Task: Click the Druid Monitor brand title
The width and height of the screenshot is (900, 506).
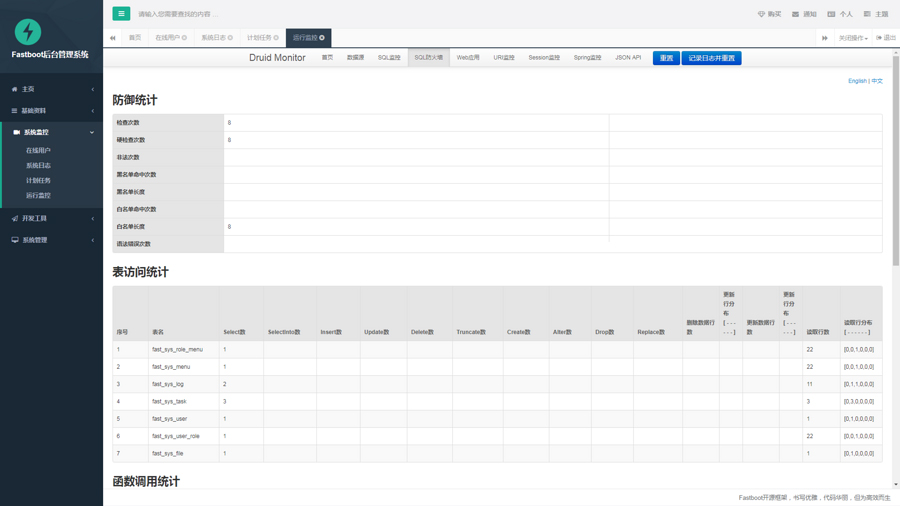Action: point(277,57)
